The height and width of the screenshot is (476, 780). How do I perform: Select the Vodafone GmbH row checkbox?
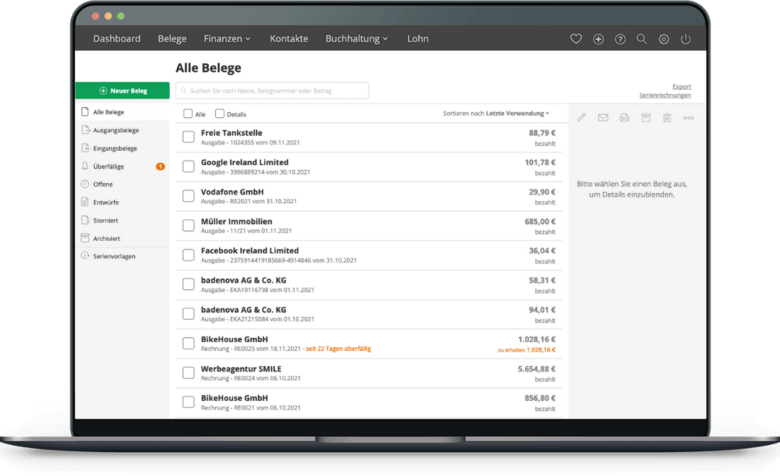(x=188, y=196)
